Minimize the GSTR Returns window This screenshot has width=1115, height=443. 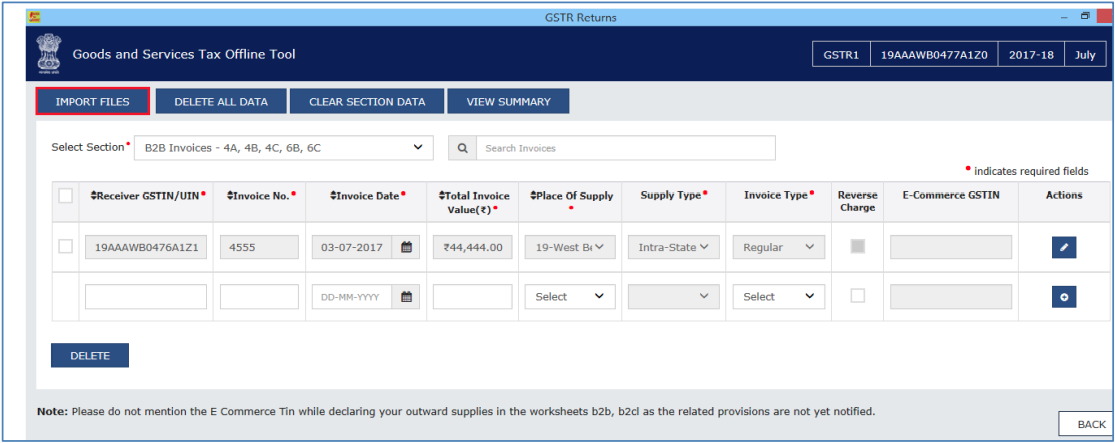(x=1065, y=16)
